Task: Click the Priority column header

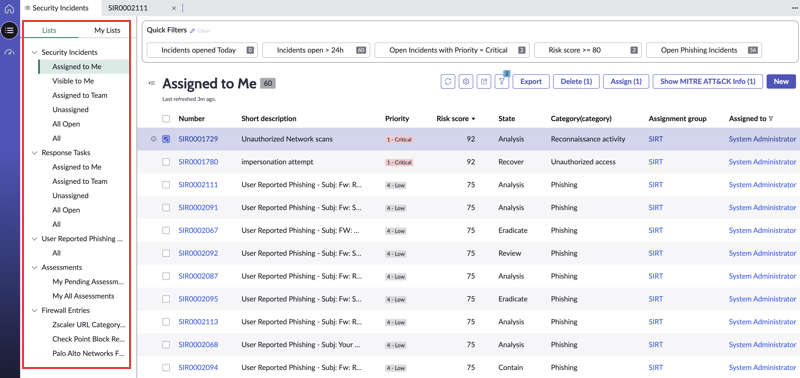Action: [397, 118]
